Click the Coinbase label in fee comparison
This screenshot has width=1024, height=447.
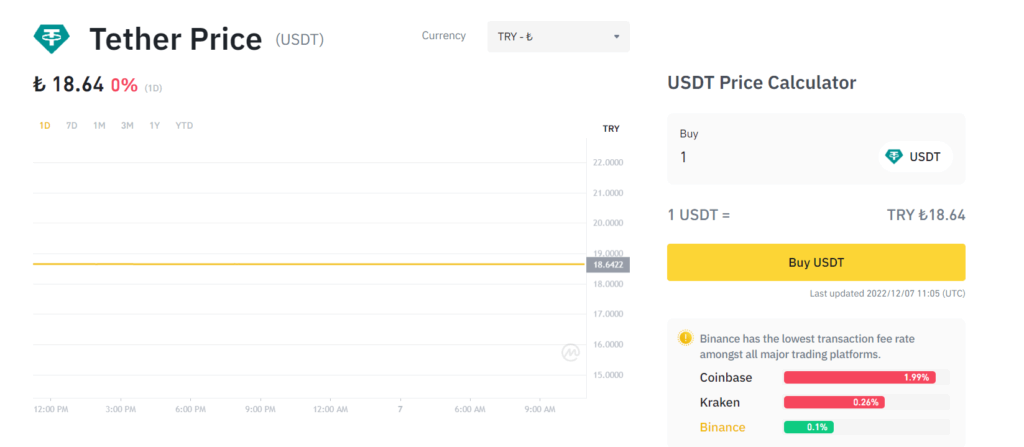tap(726, 378)
